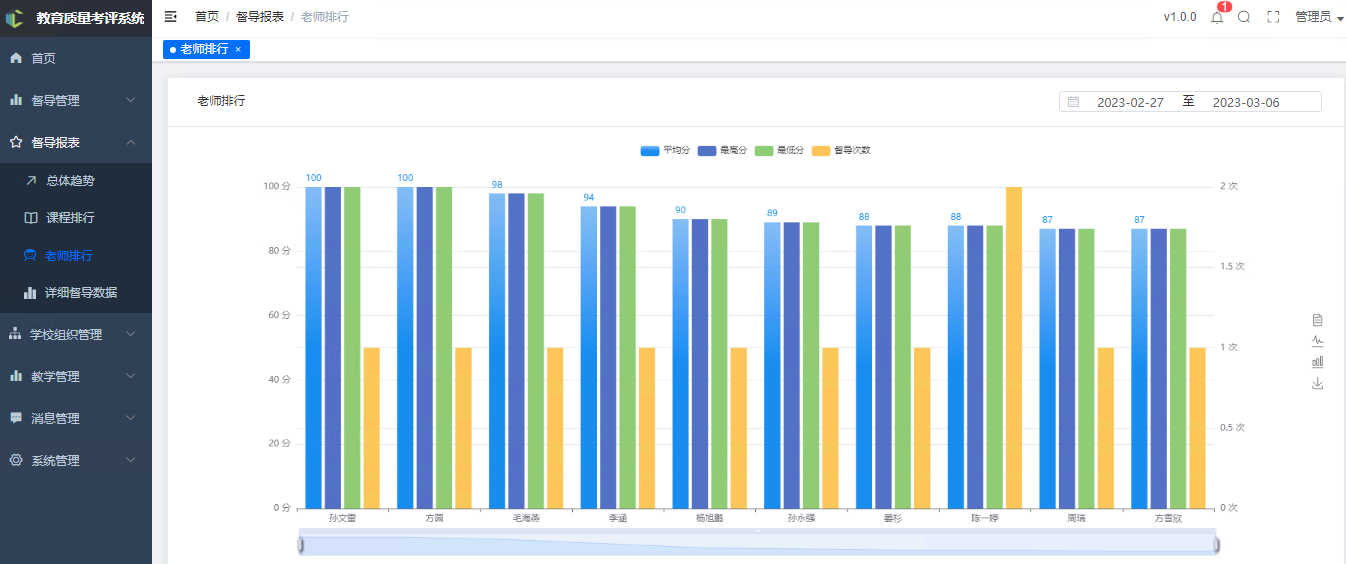Expand the 督导管理 sidebar menu
This screenshot has height=564, width=1346.
[x=76, y=100]
